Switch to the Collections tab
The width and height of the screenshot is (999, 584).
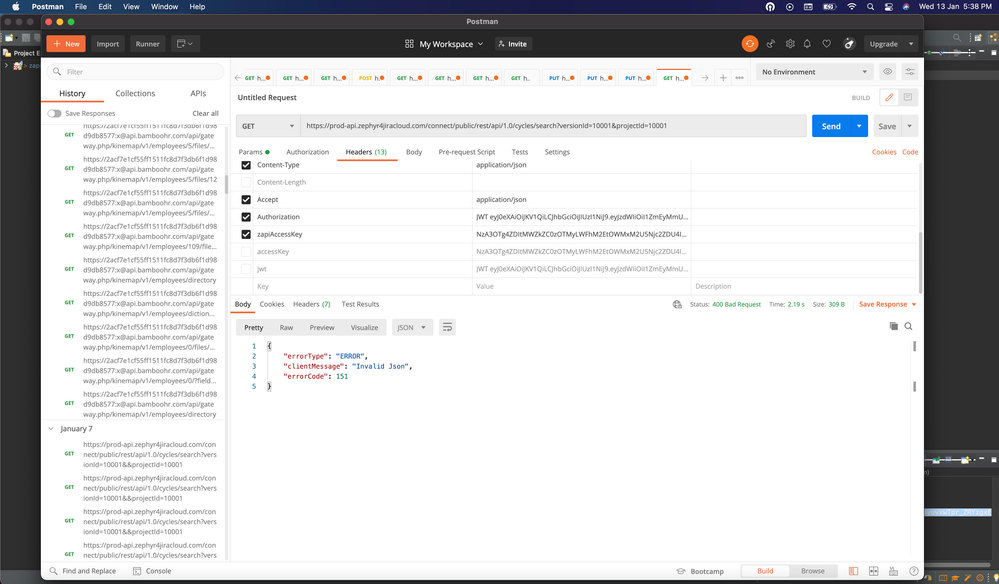click(x=135, y=93)
